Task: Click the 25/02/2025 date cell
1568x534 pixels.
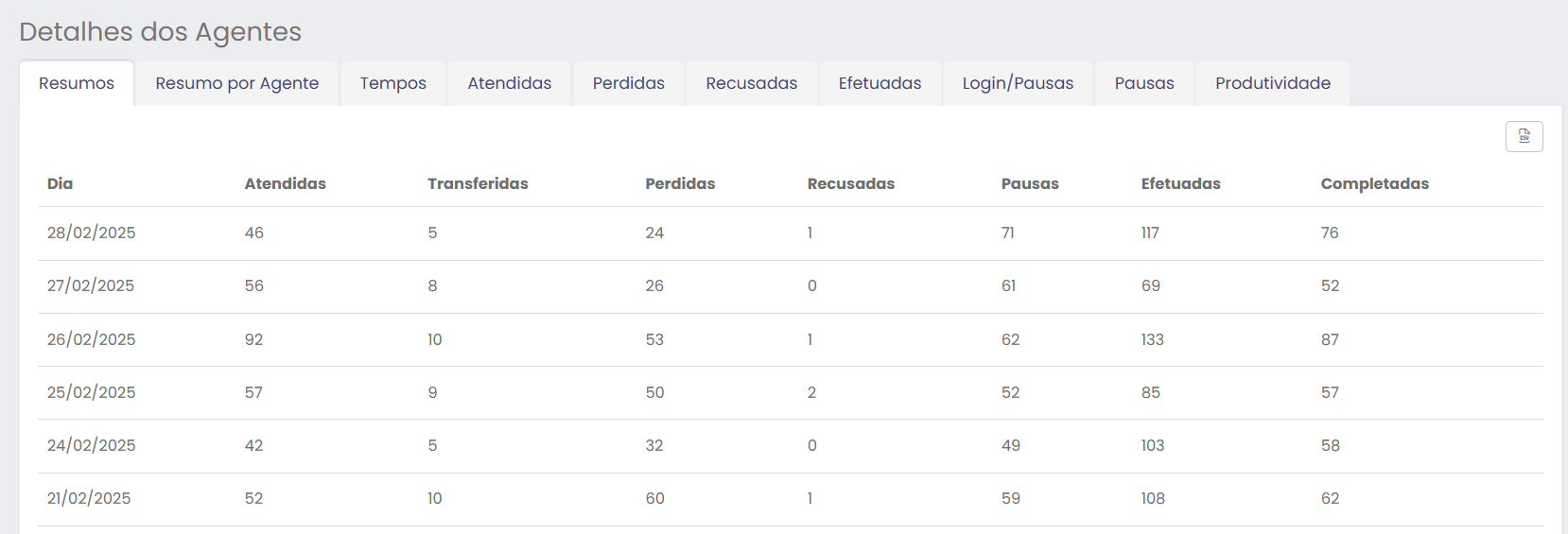Action: pos(91,392)
